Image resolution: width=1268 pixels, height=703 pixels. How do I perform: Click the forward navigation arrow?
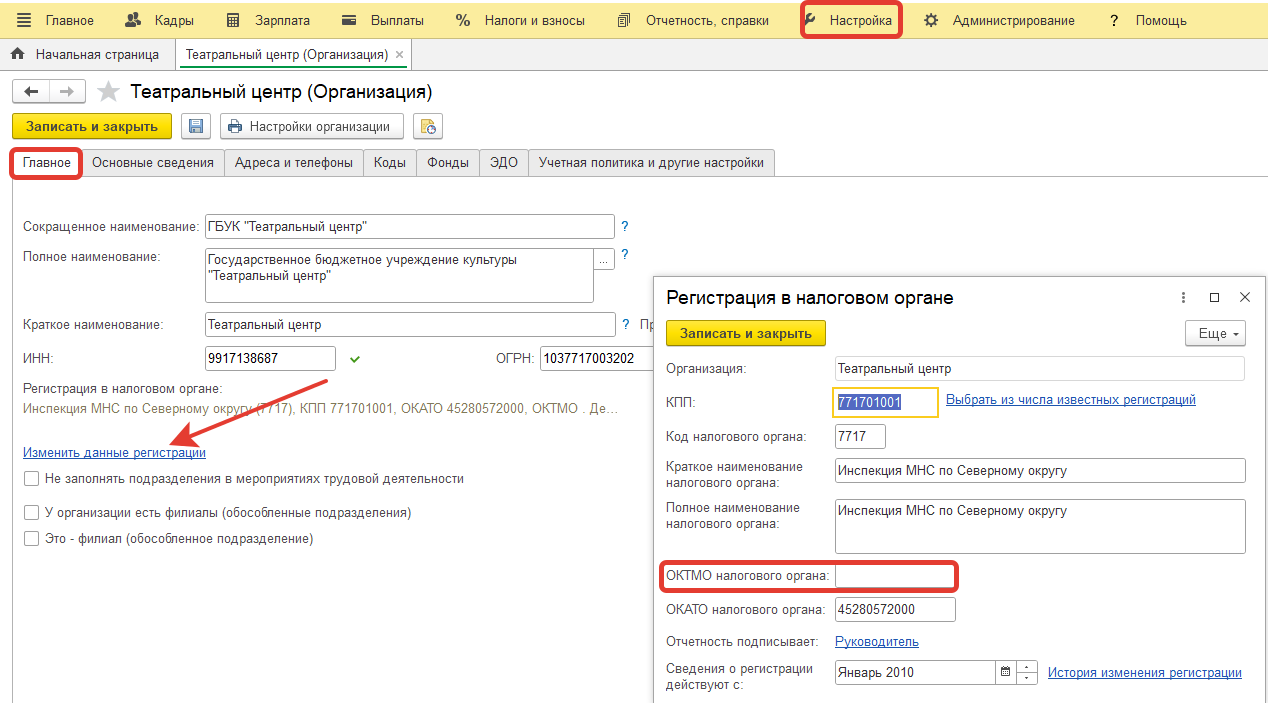pyautogui.click(x=66, y=92)
